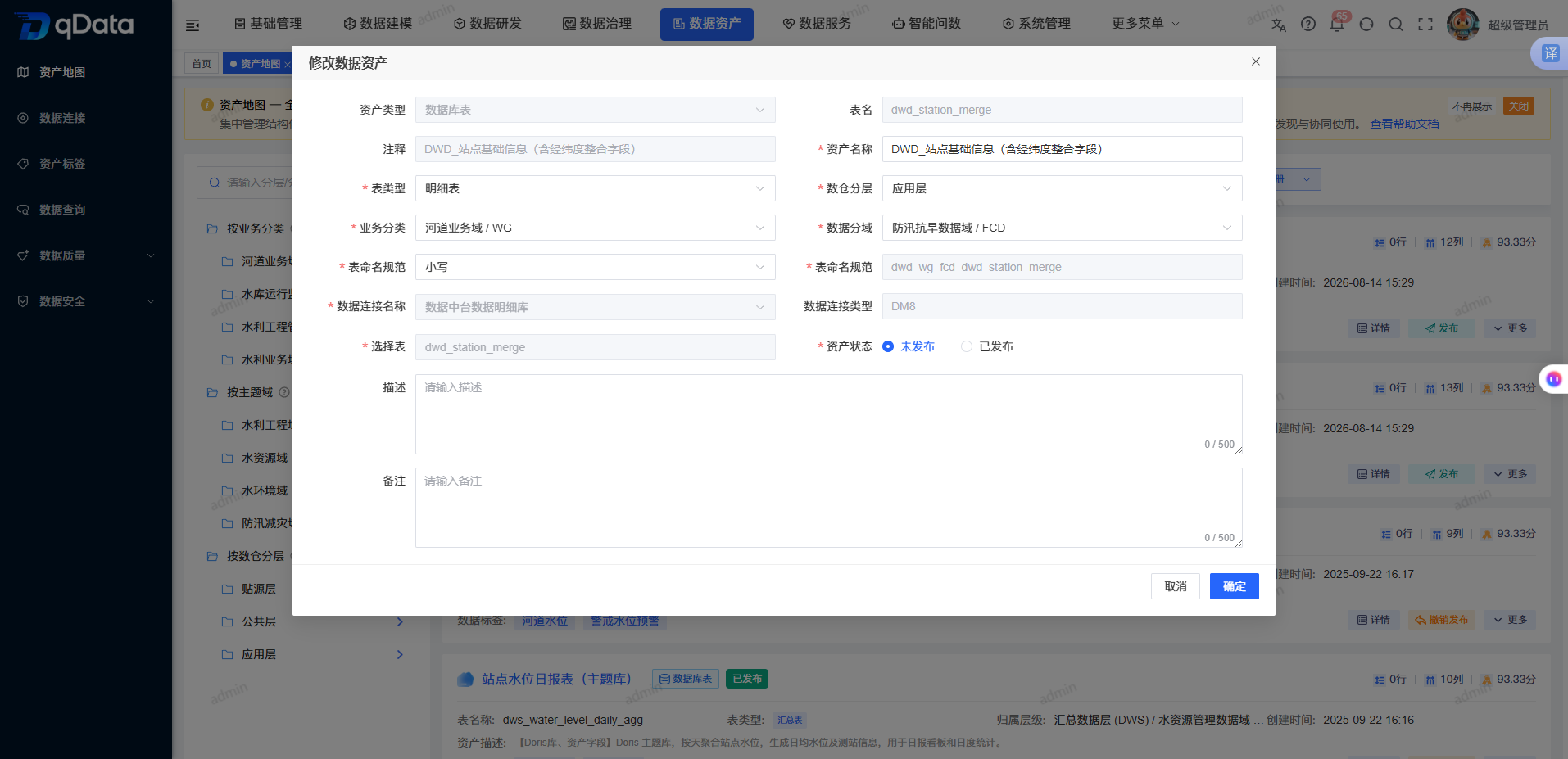
Task: Open 更多菜单 top menu
Action: click(x=1145, y=24)
